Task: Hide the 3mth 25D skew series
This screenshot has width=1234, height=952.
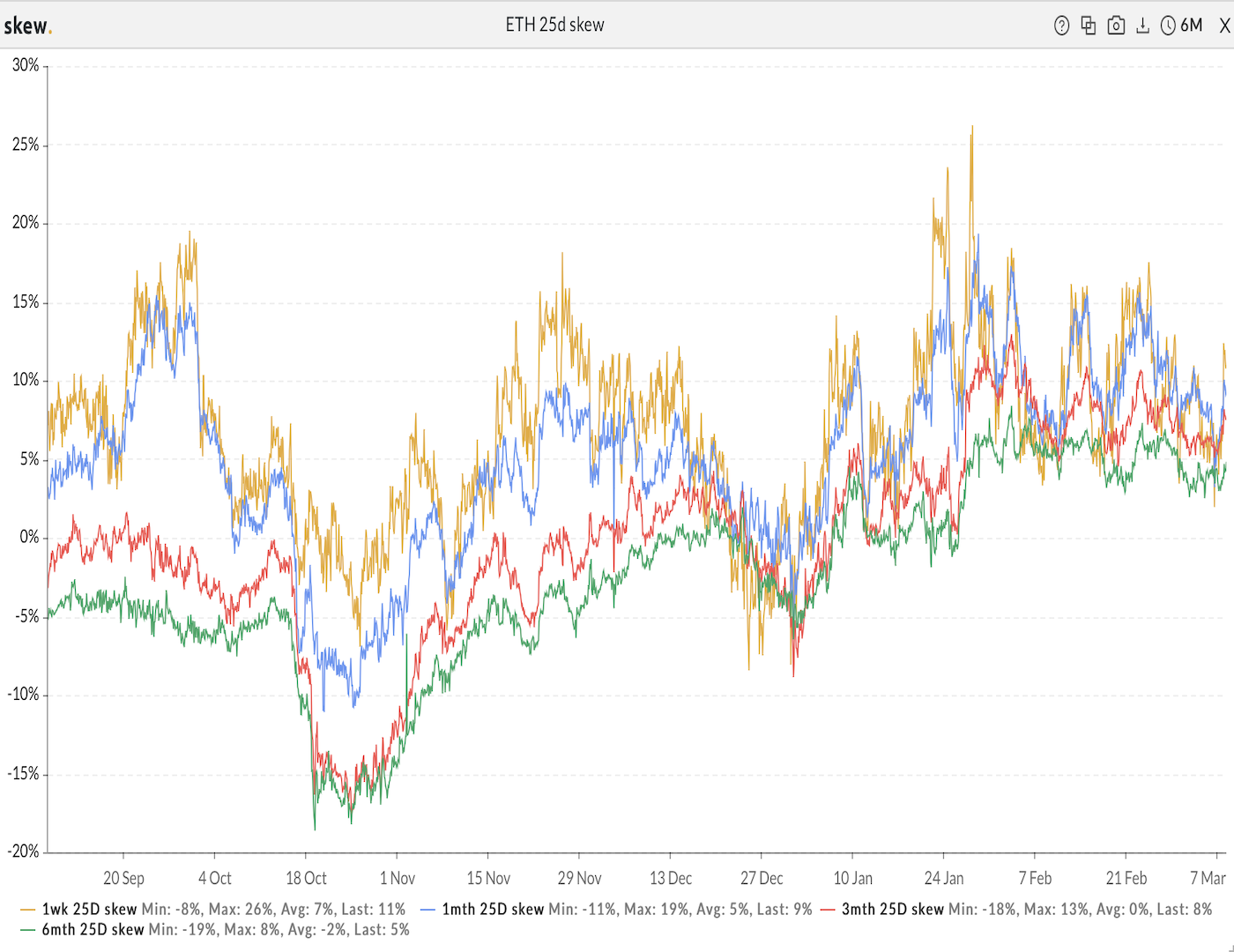Action: pos(892,909)
